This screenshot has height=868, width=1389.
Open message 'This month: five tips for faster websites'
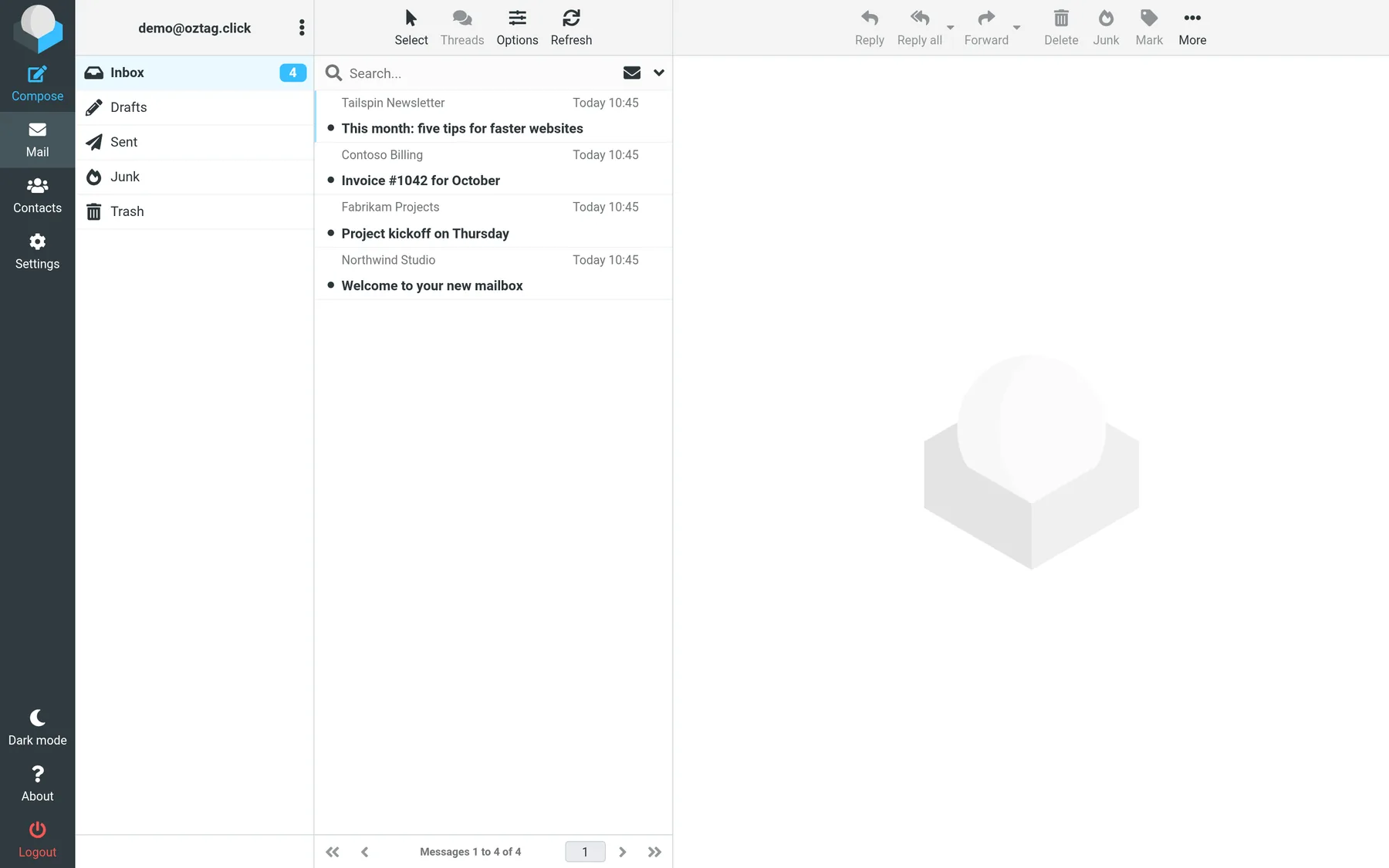pyautogui.click(x=493, y=116)
